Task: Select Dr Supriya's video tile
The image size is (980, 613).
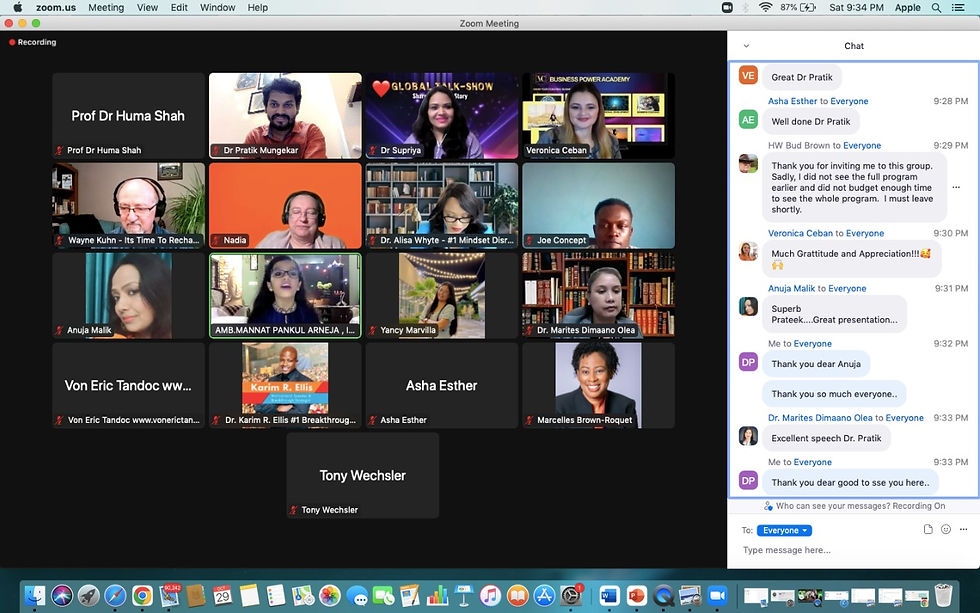Action: click(442, 116)
